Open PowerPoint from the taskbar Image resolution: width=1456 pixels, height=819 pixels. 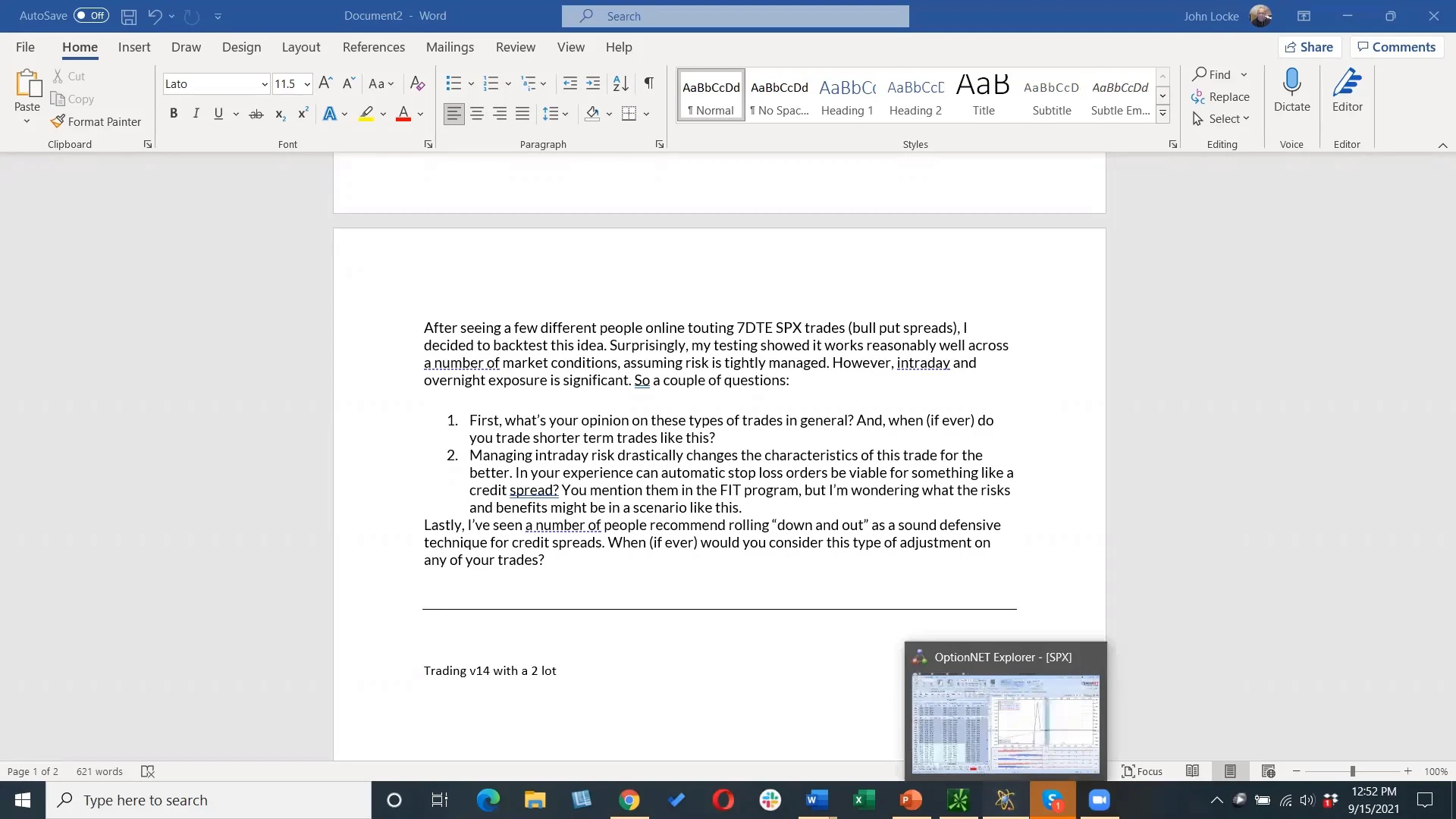[x=911, y=800]
